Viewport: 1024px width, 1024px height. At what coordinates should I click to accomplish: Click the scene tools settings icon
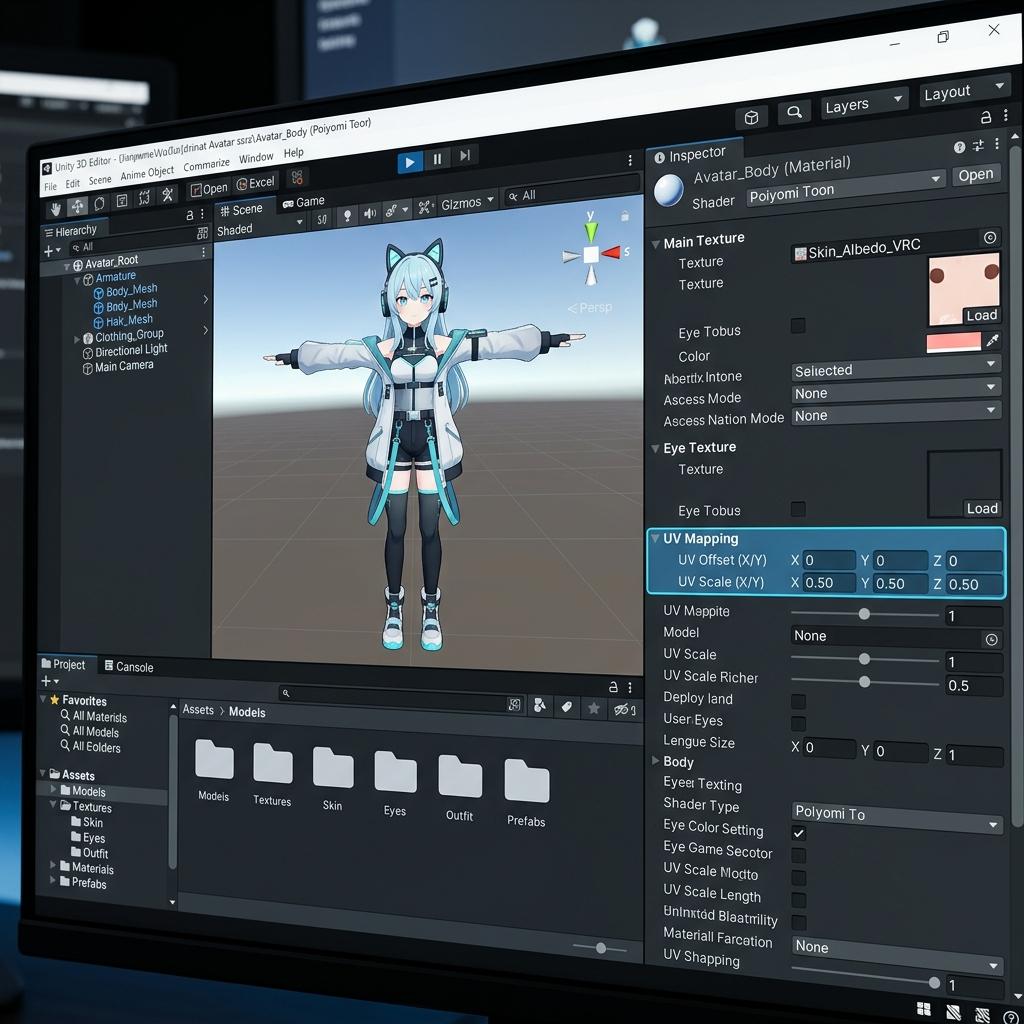[x=425, y=208]
